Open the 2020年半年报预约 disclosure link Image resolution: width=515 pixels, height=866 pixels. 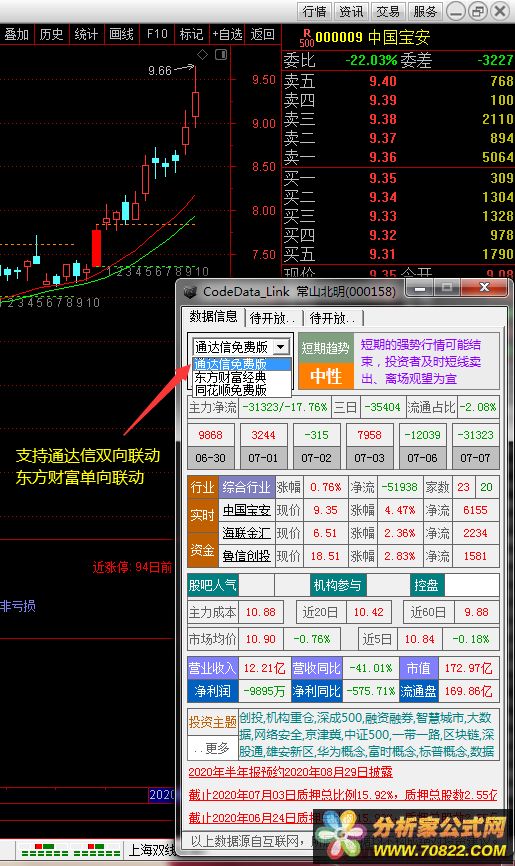click(290, 772)
